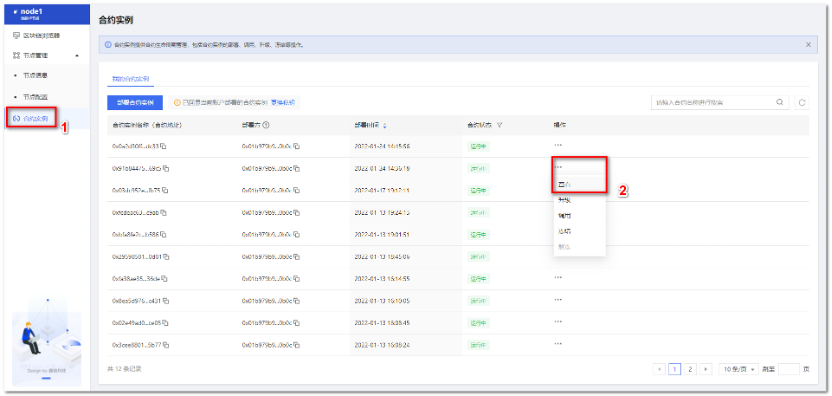Copy deployer address in the 2022-01-17 row

coord(297,190)
